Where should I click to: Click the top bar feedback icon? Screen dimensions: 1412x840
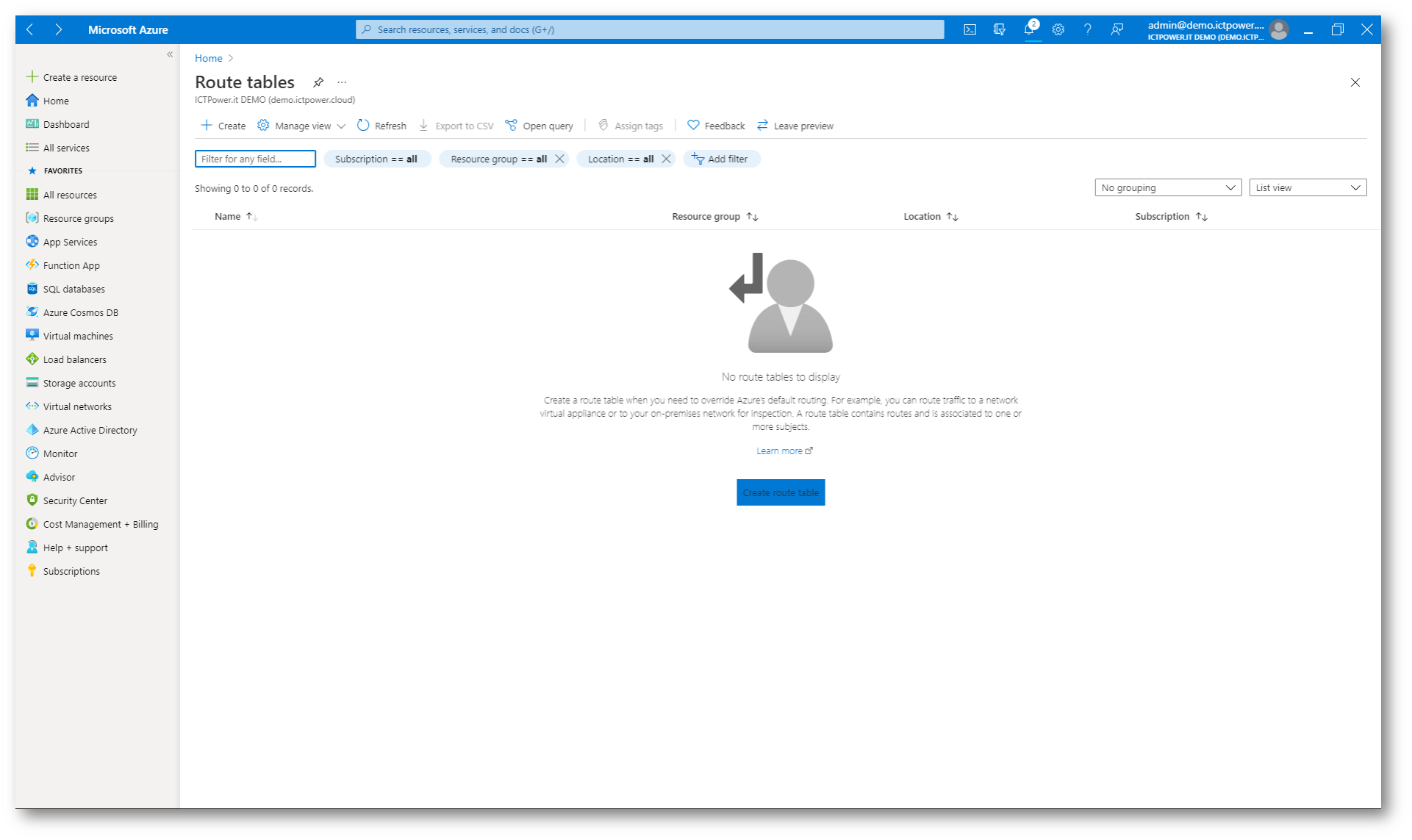[x=1117, y=29]
